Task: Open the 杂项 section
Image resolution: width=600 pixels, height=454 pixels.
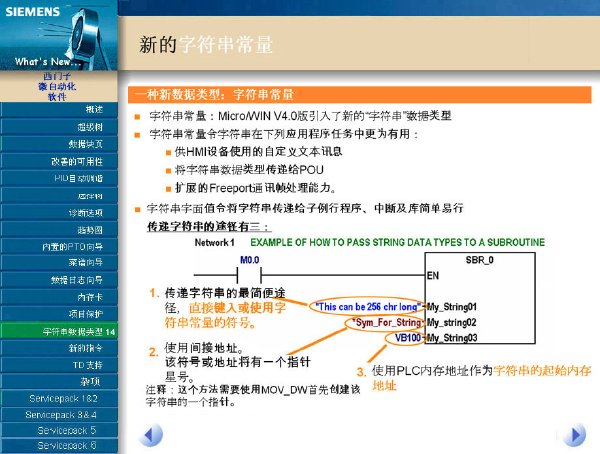Action: click(x=59, y=382)
